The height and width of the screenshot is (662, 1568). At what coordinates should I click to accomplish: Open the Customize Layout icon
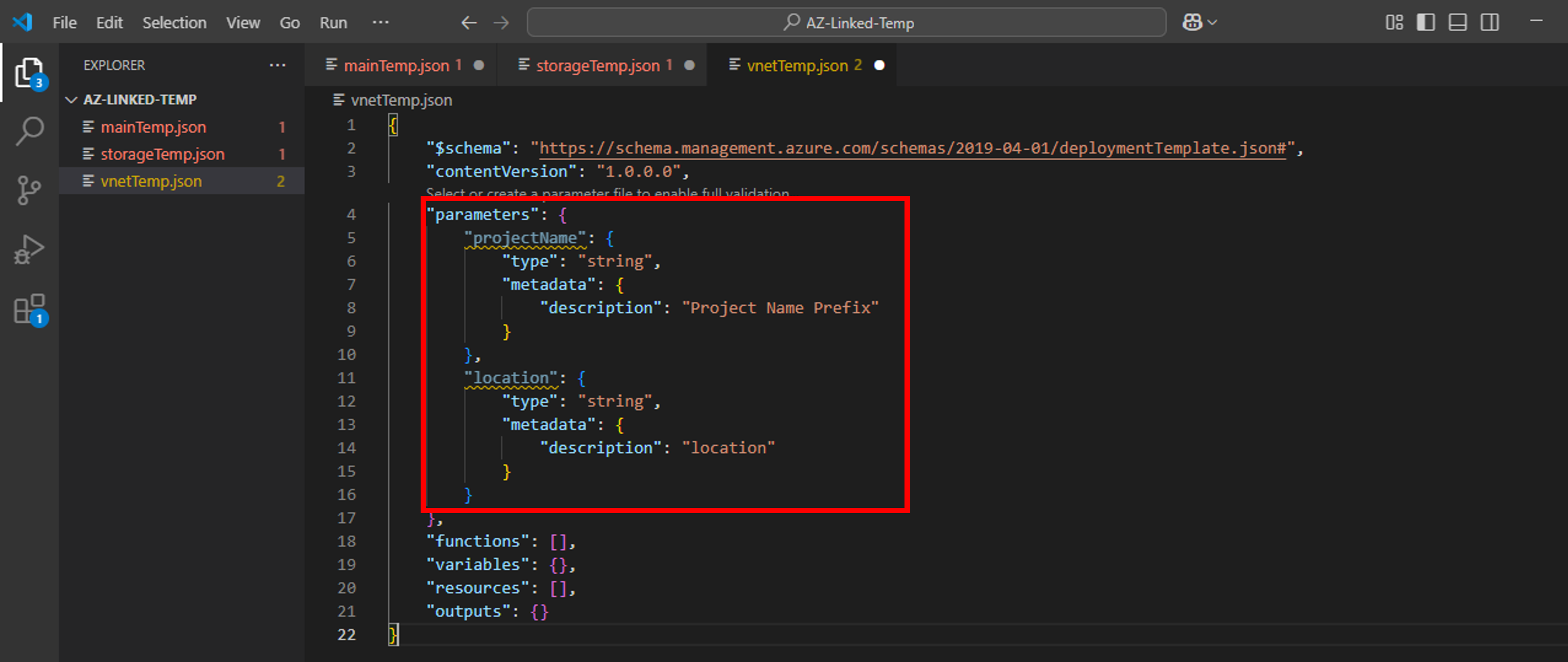click(1394, 23)
